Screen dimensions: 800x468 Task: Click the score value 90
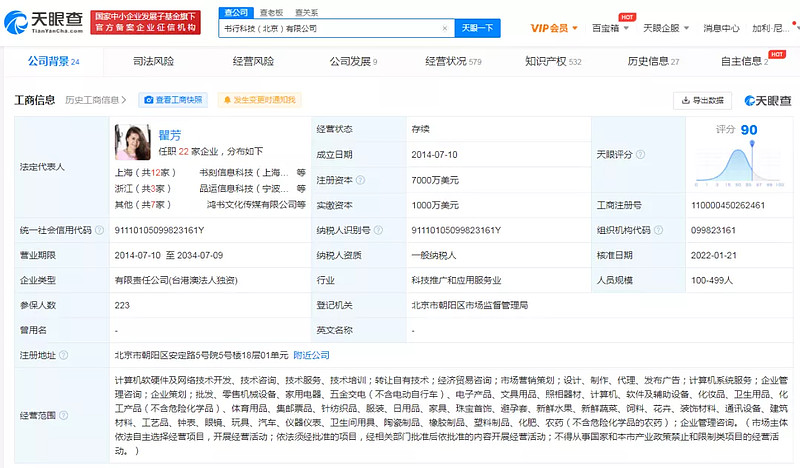749,130
